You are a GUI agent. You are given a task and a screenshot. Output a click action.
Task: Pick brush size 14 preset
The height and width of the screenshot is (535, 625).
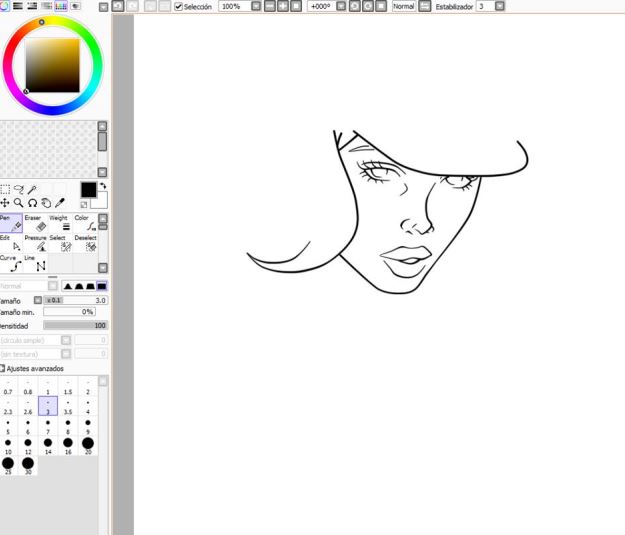coord(47,442)
